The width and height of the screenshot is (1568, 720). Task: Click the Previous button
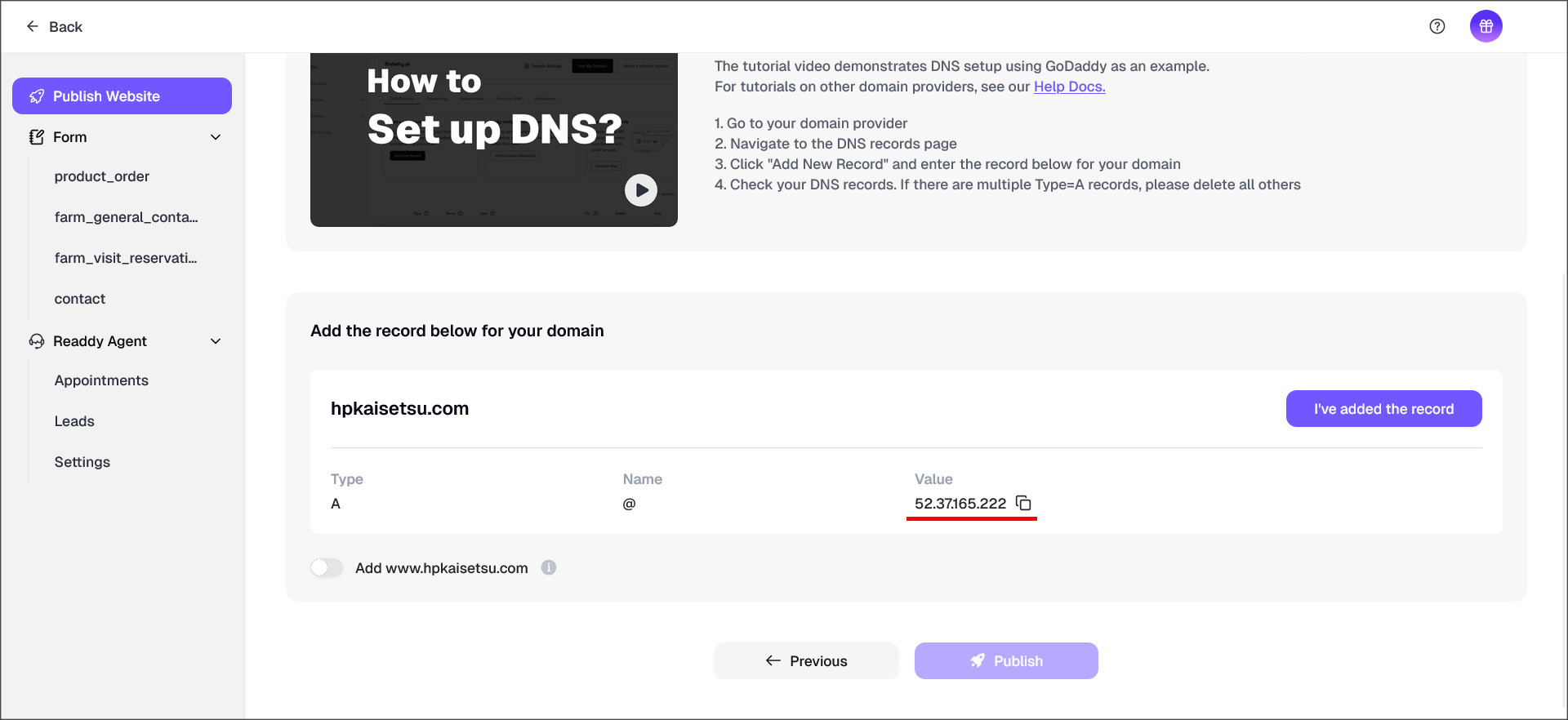pyautogui.click(x=806, y=660)
